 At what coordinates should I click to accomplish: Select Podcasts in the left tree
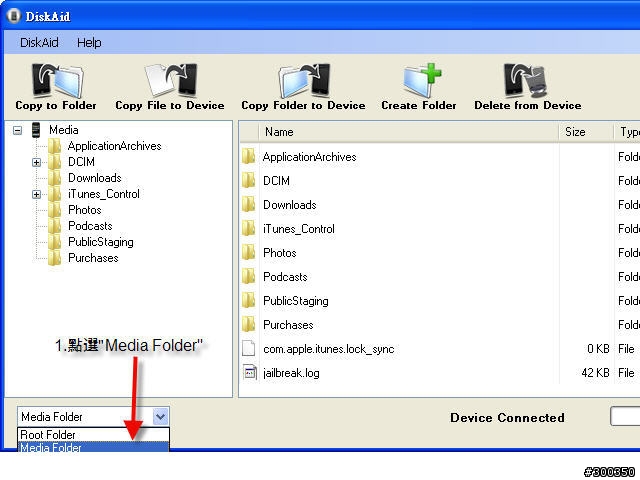[90, 226]
